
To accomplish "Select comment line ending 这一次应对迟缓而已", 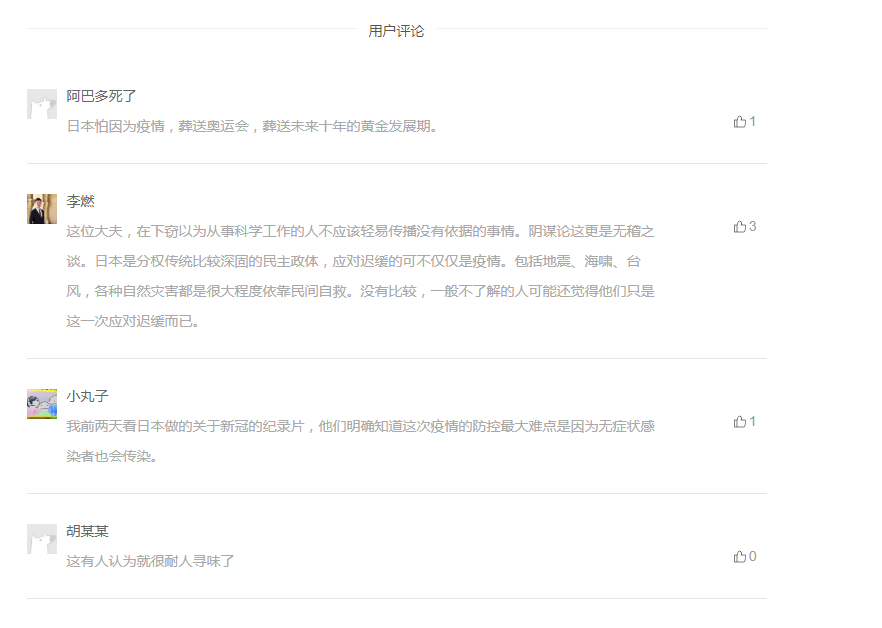I will point(133,321).
